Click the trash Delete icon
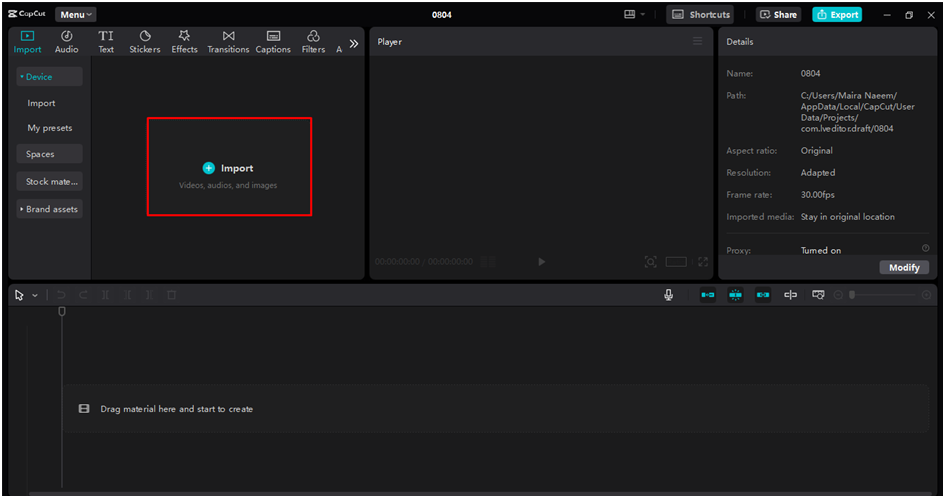 click(171, 295)
